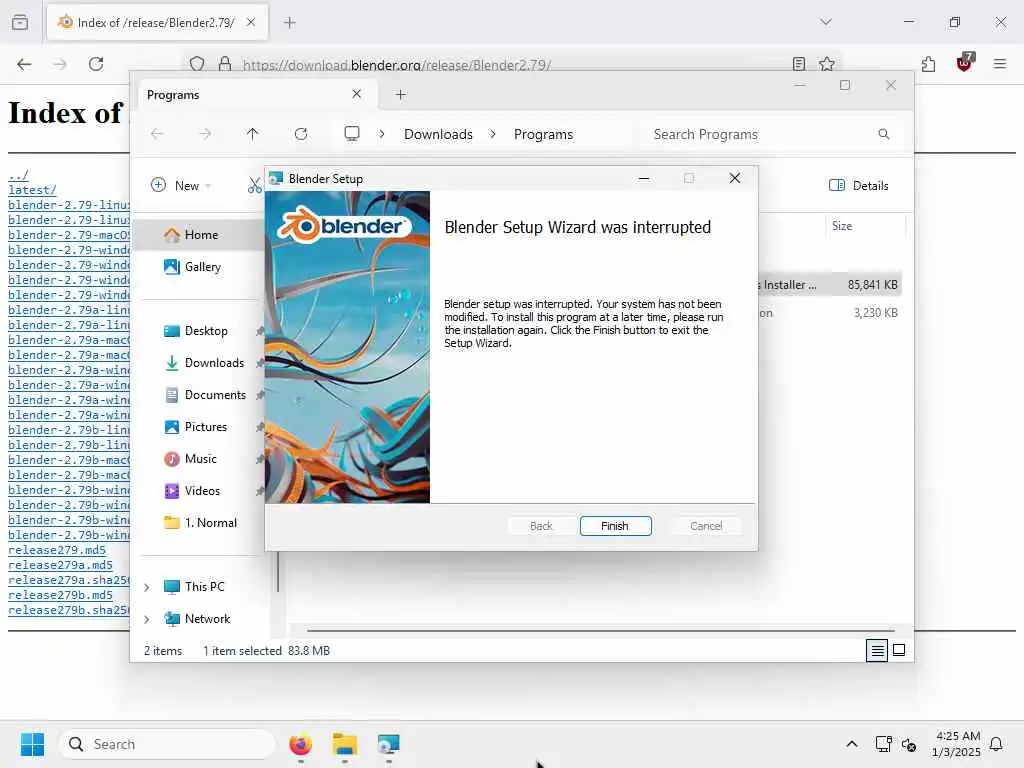Open Firefox from the taskbar
This screenshot has width=1024, height=768.
click(x=301, y=744)
